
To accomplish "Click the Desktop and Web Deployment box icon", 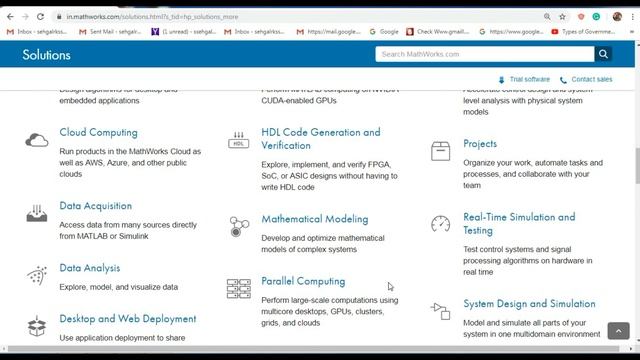I will pyautogui.click(x=37, y=326).
